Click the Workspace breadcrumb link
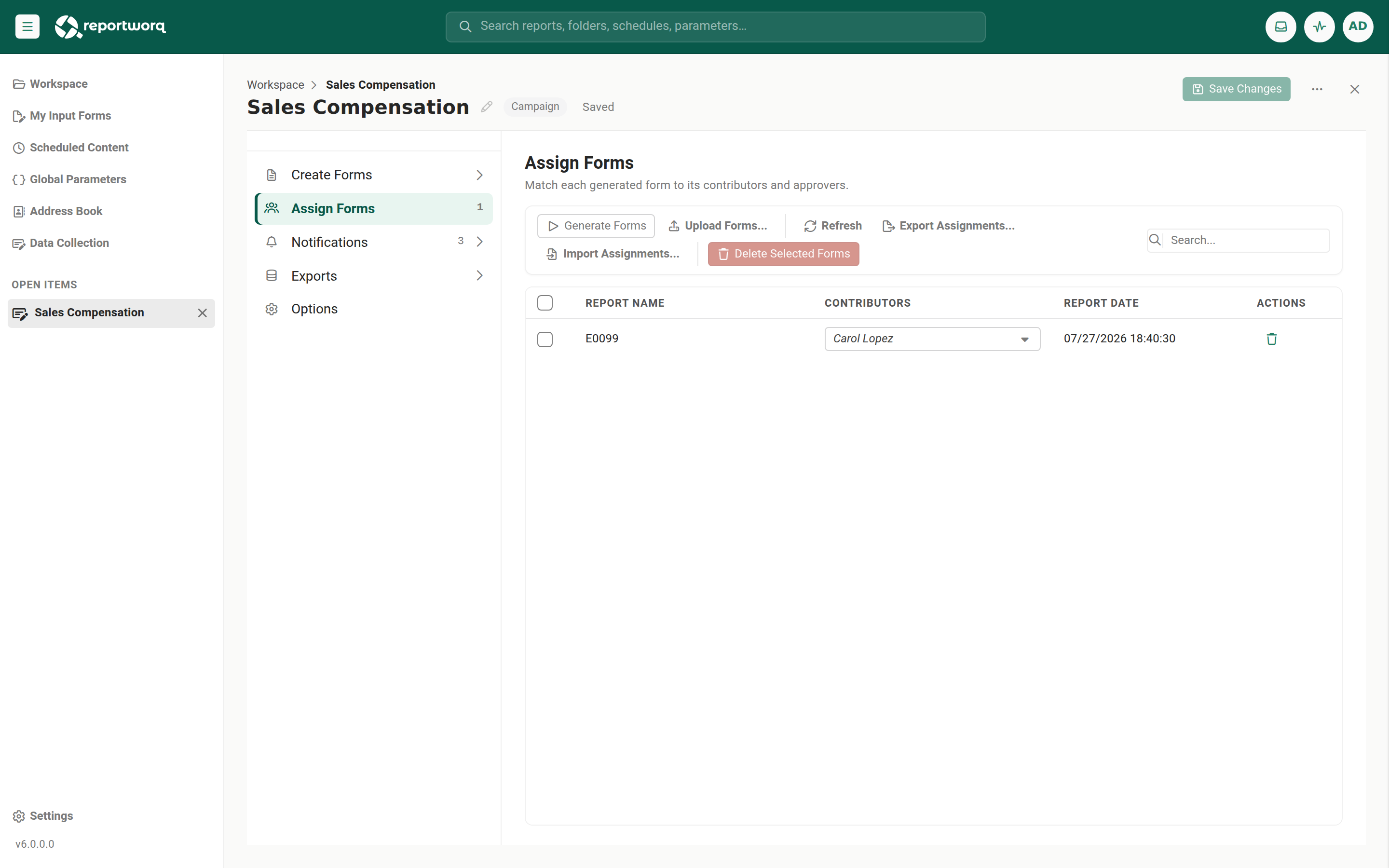The image size is (1389, 868). point(275,85)
